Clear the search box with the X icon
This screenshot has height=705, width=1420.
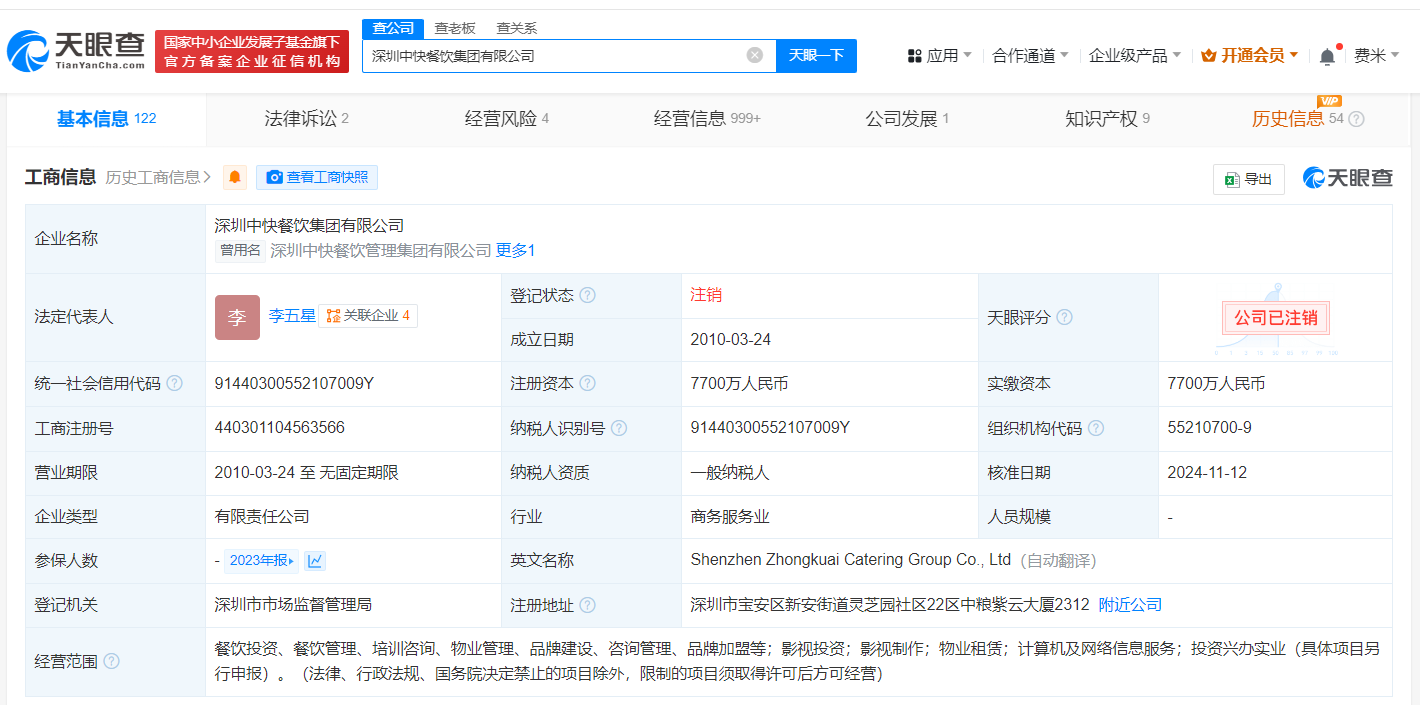pyautogui.click(x=755, y=55)
